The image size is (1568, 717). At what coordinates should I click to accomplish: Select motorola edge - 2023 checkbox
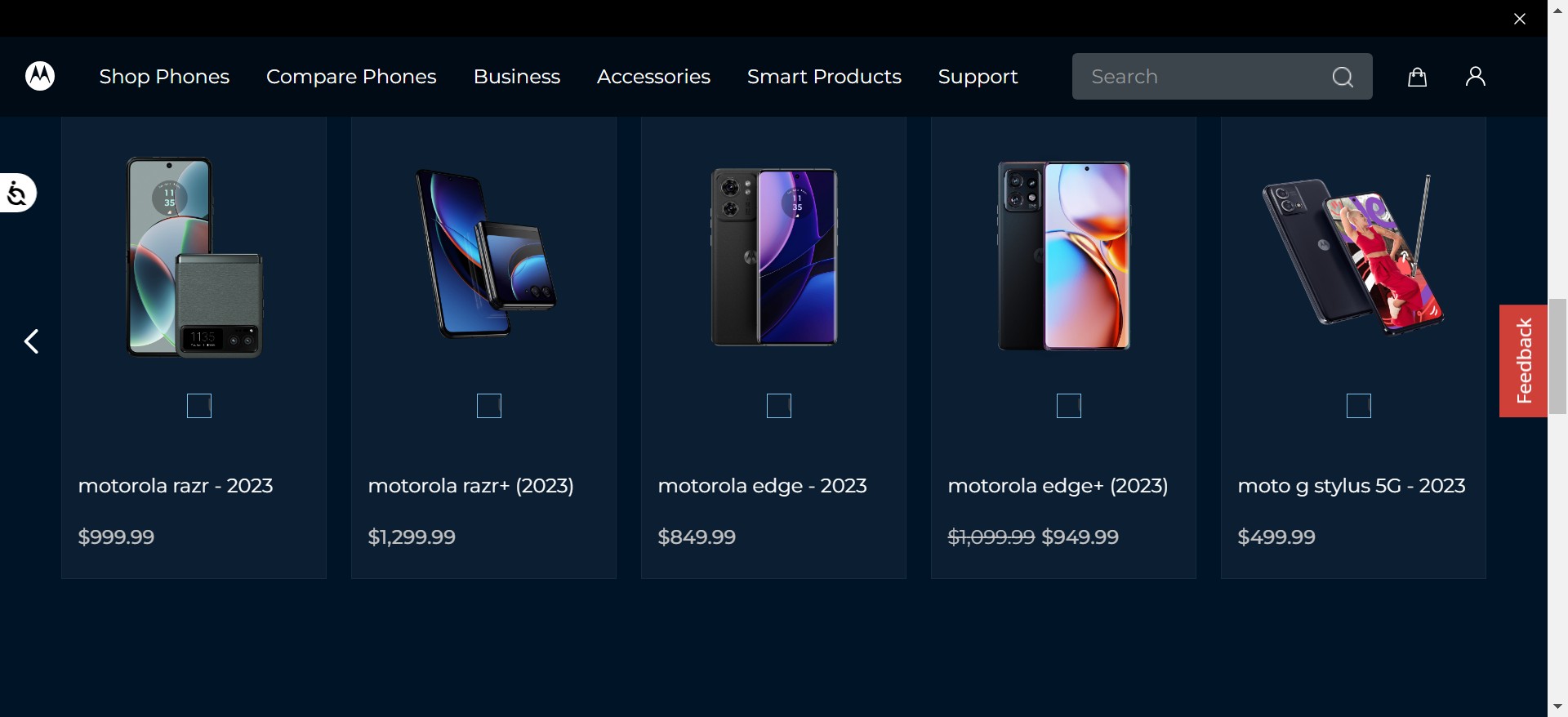point(779,406)
